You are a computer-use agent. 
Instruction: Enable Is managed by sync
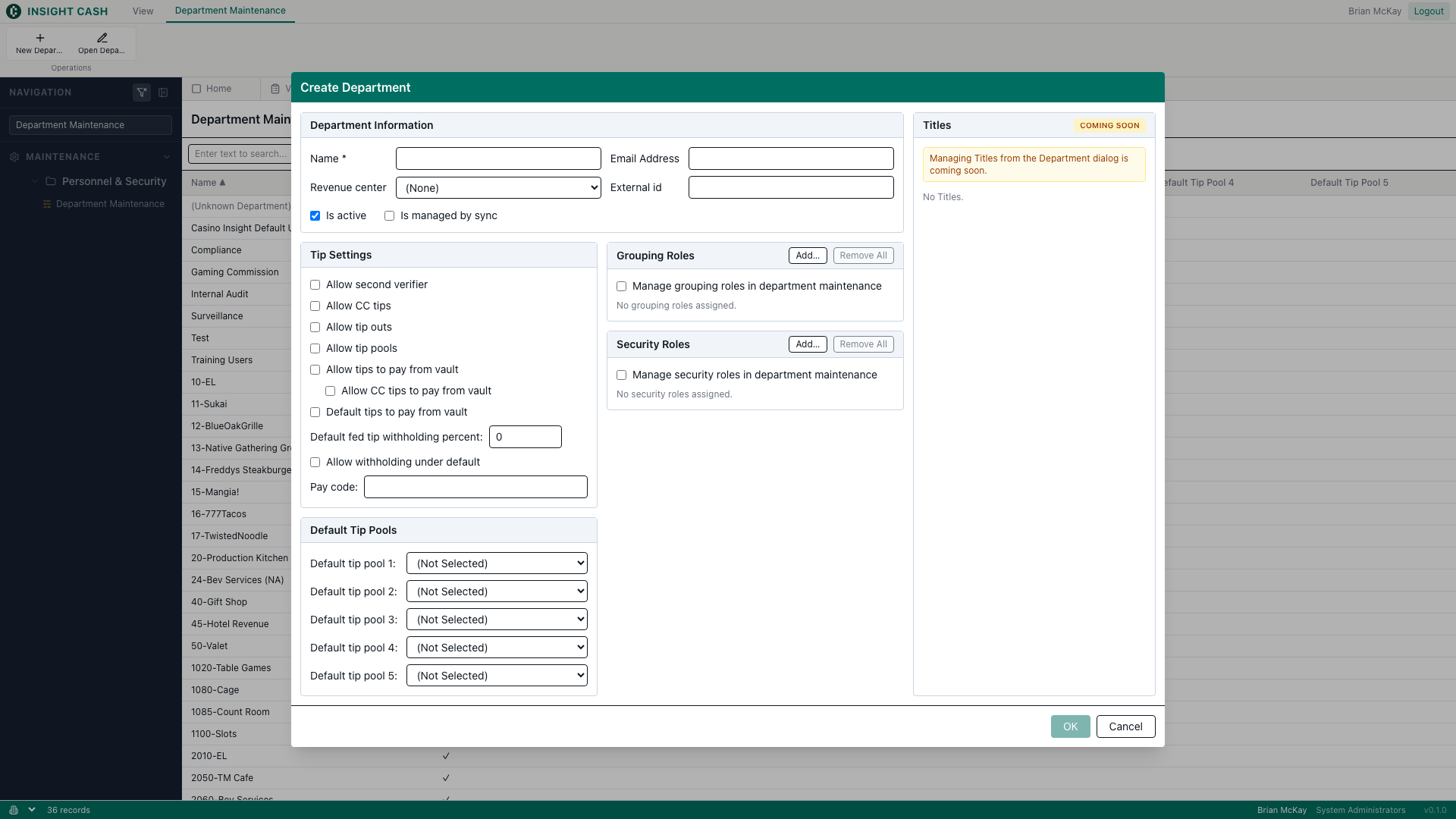pos(389,216)
